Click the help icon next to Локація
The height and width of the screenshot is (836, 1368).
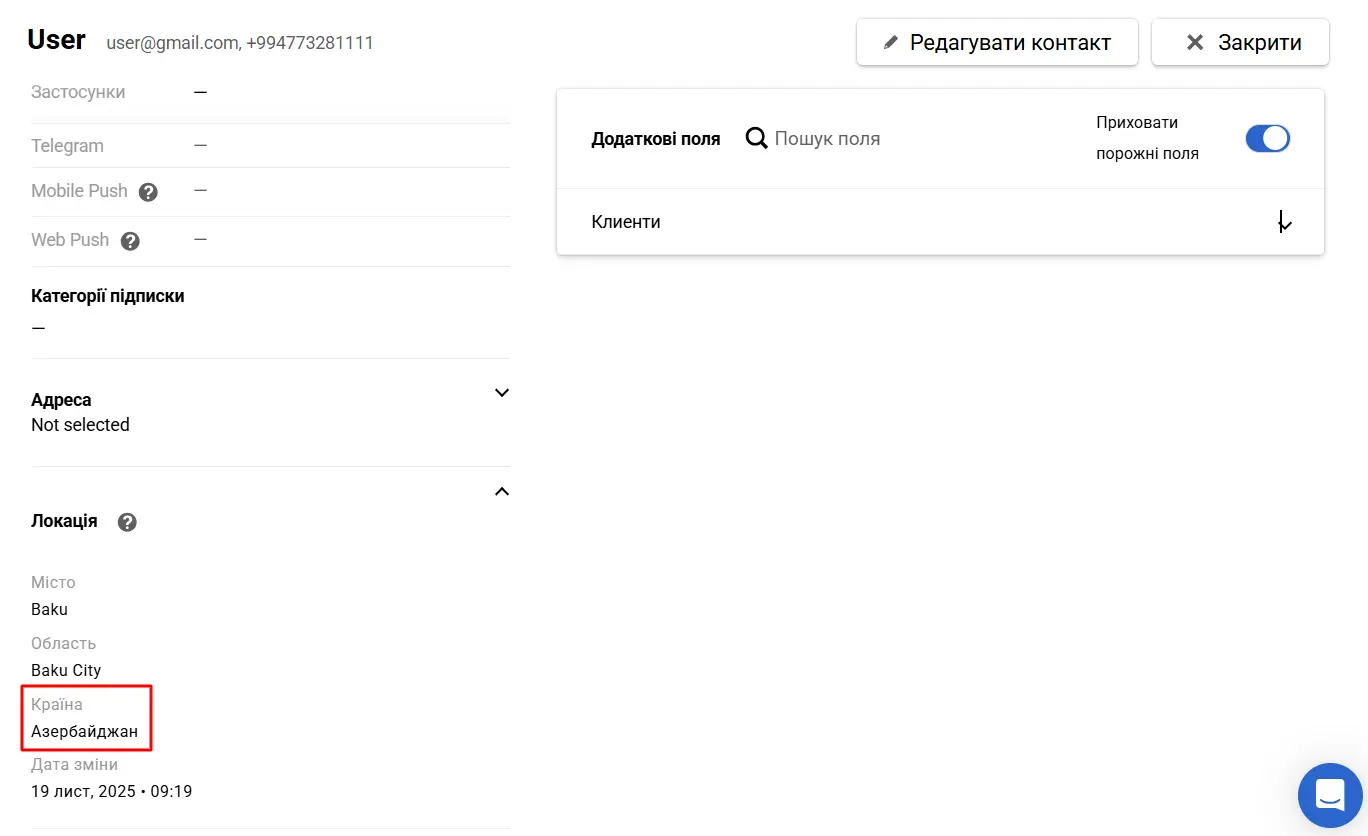126,521
